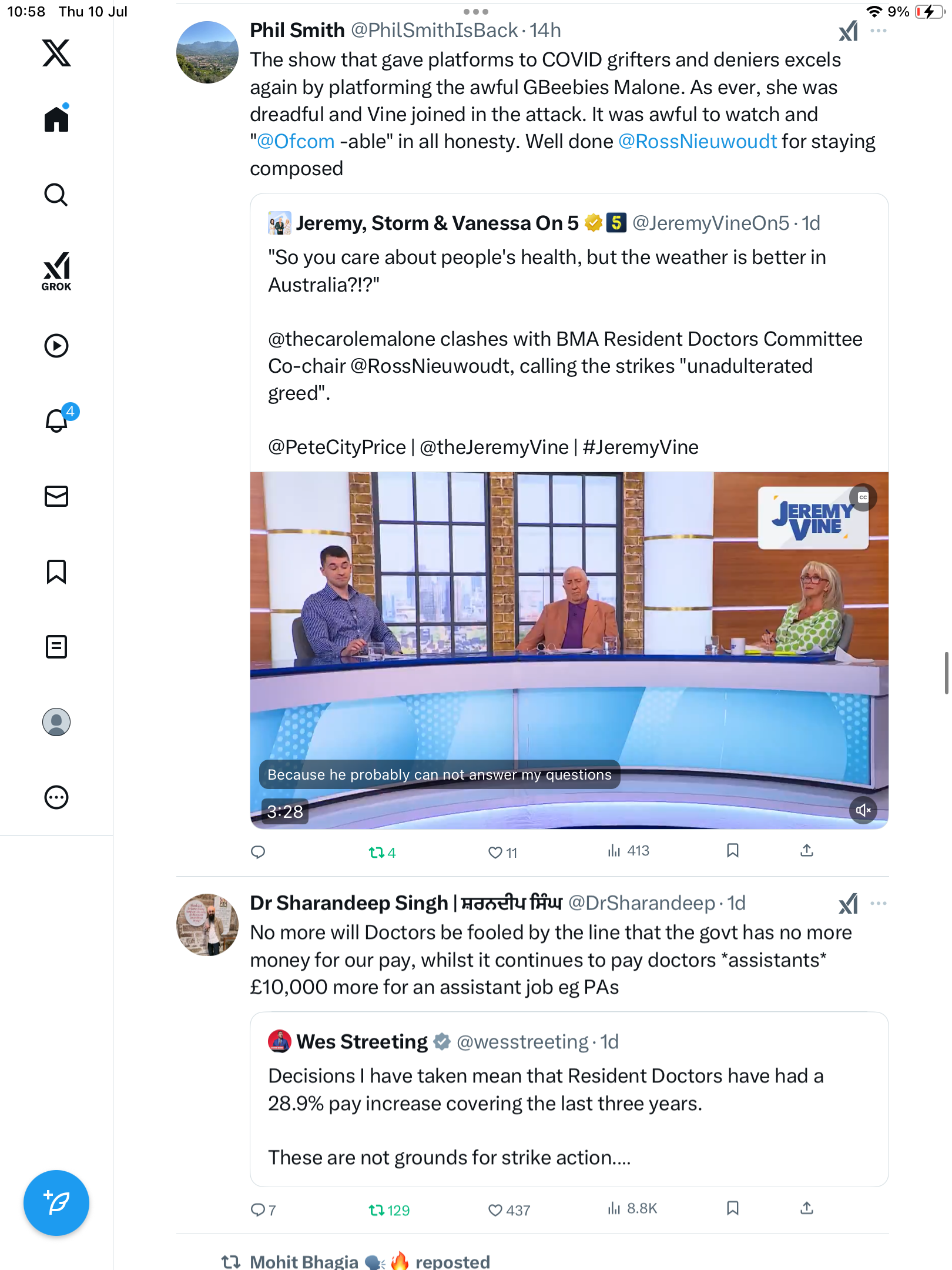This screenshot has height=1270, width=952.
Task: Open Dr Sharandeep Singh's profile picture
Action: 207,925
